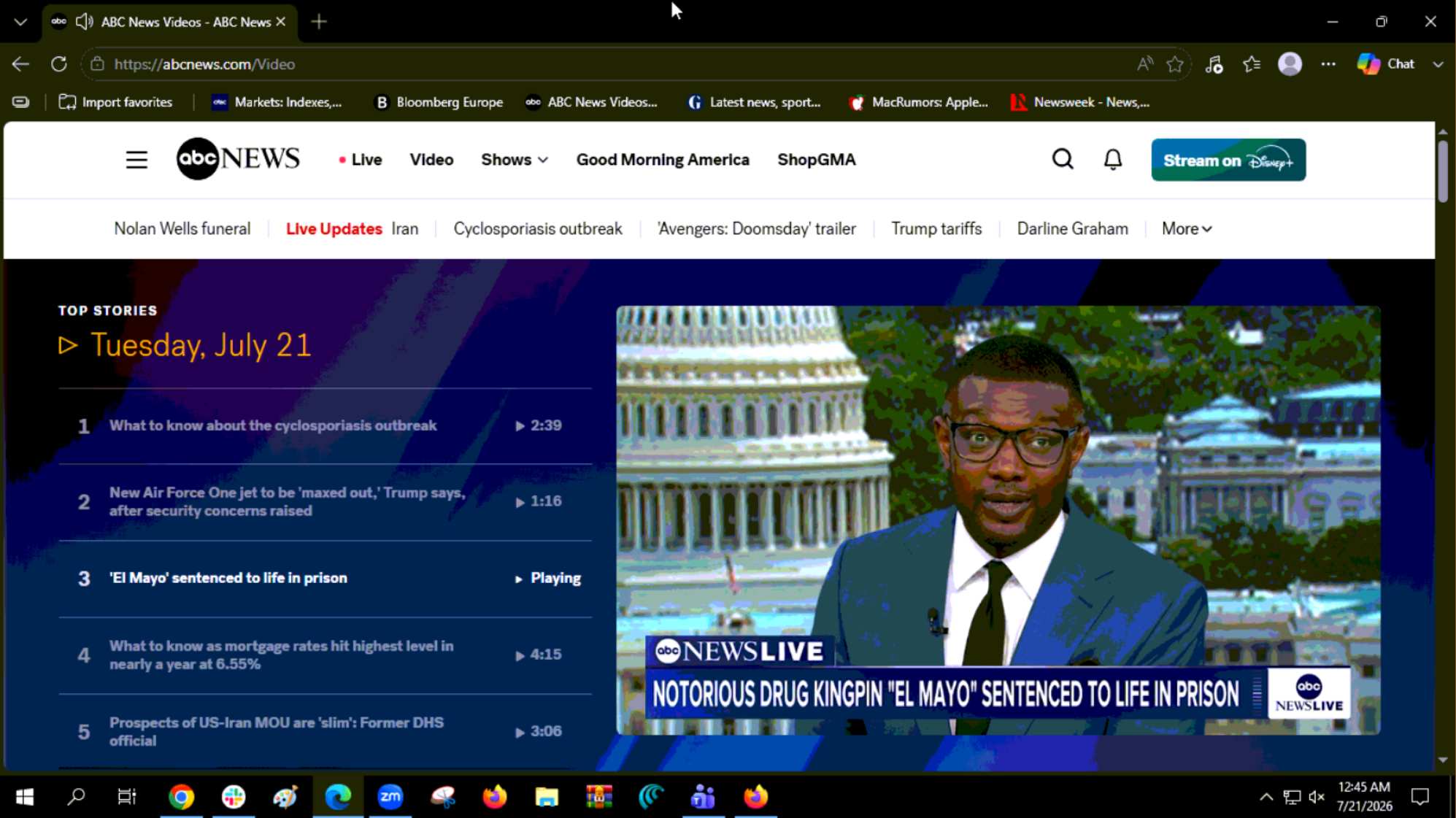Click the ABC News logo
1456x818 pixels.
[x=238, y=158]
